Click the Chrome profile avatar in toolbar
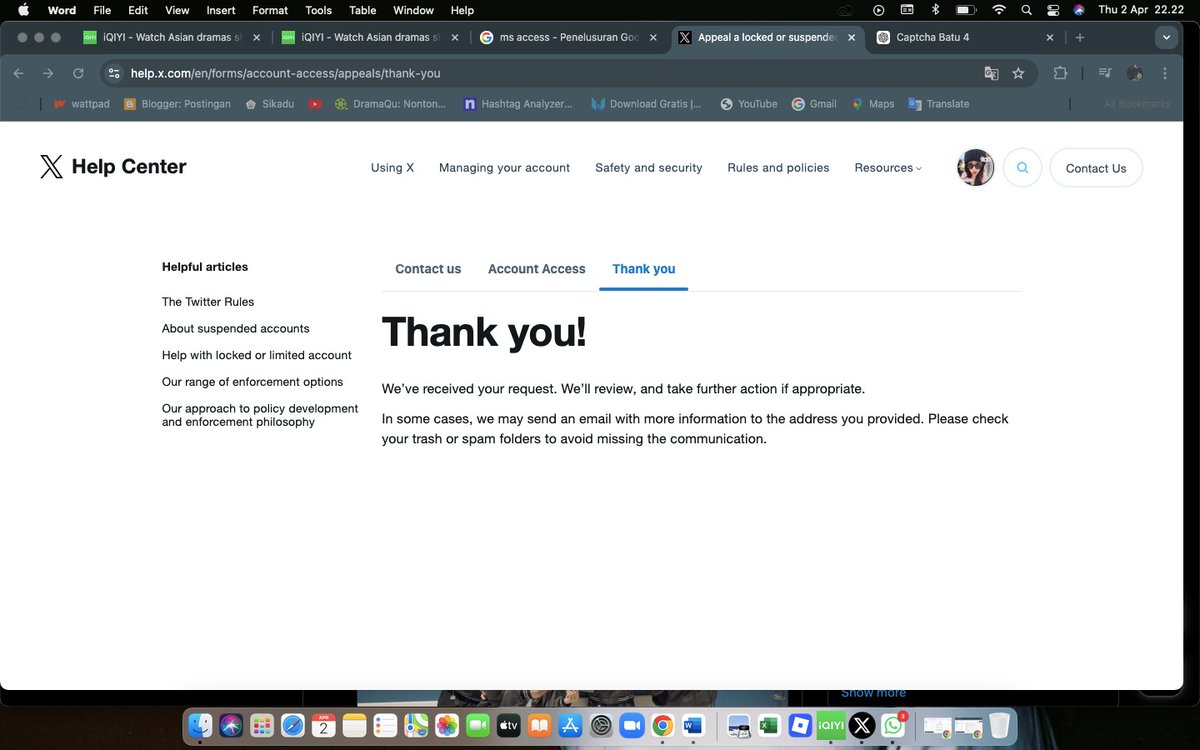 tap(1134, 73)
